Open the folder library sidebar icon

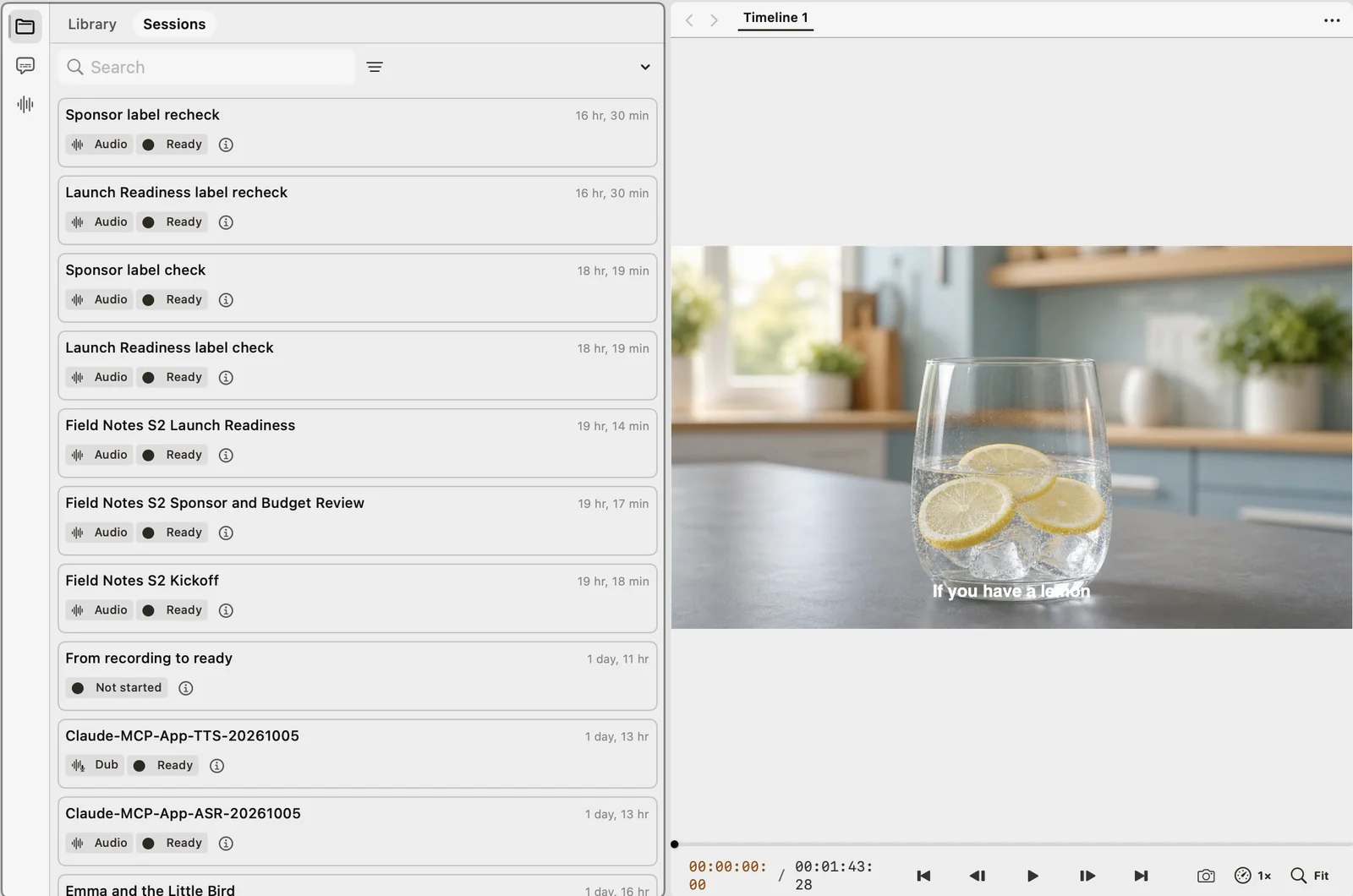(x=25, y=26)
